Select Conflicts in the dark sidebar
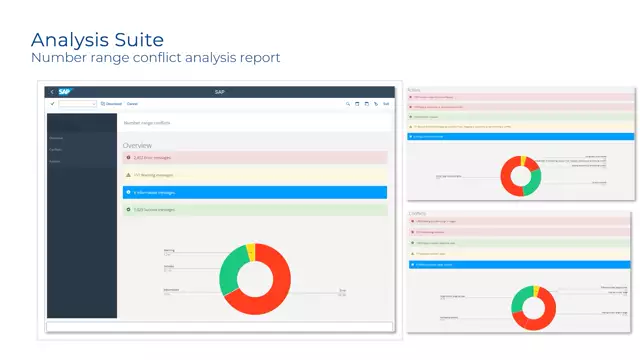 click(x=55, y=149)
